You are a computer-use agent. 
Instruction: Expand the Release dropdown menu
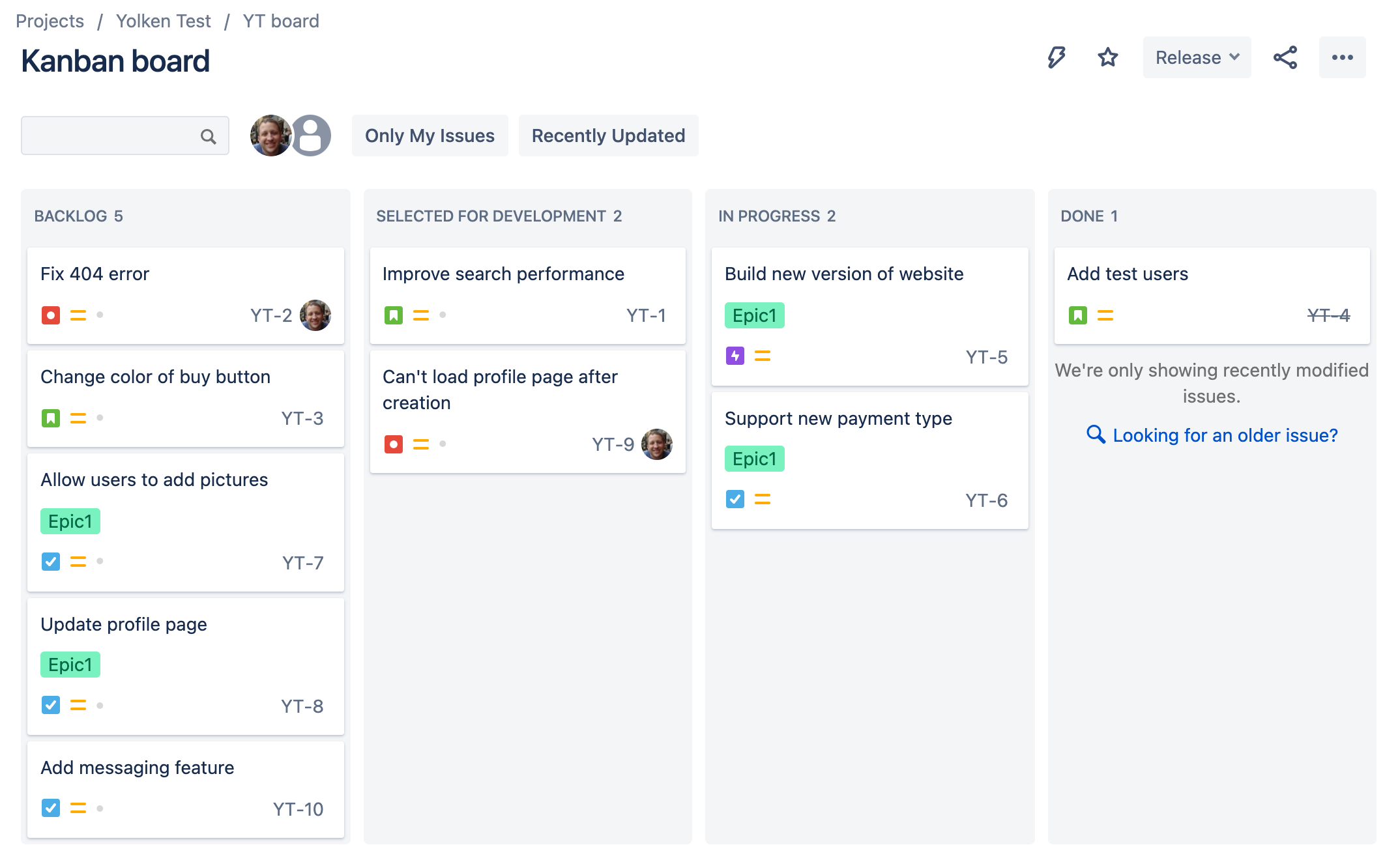1196,57
